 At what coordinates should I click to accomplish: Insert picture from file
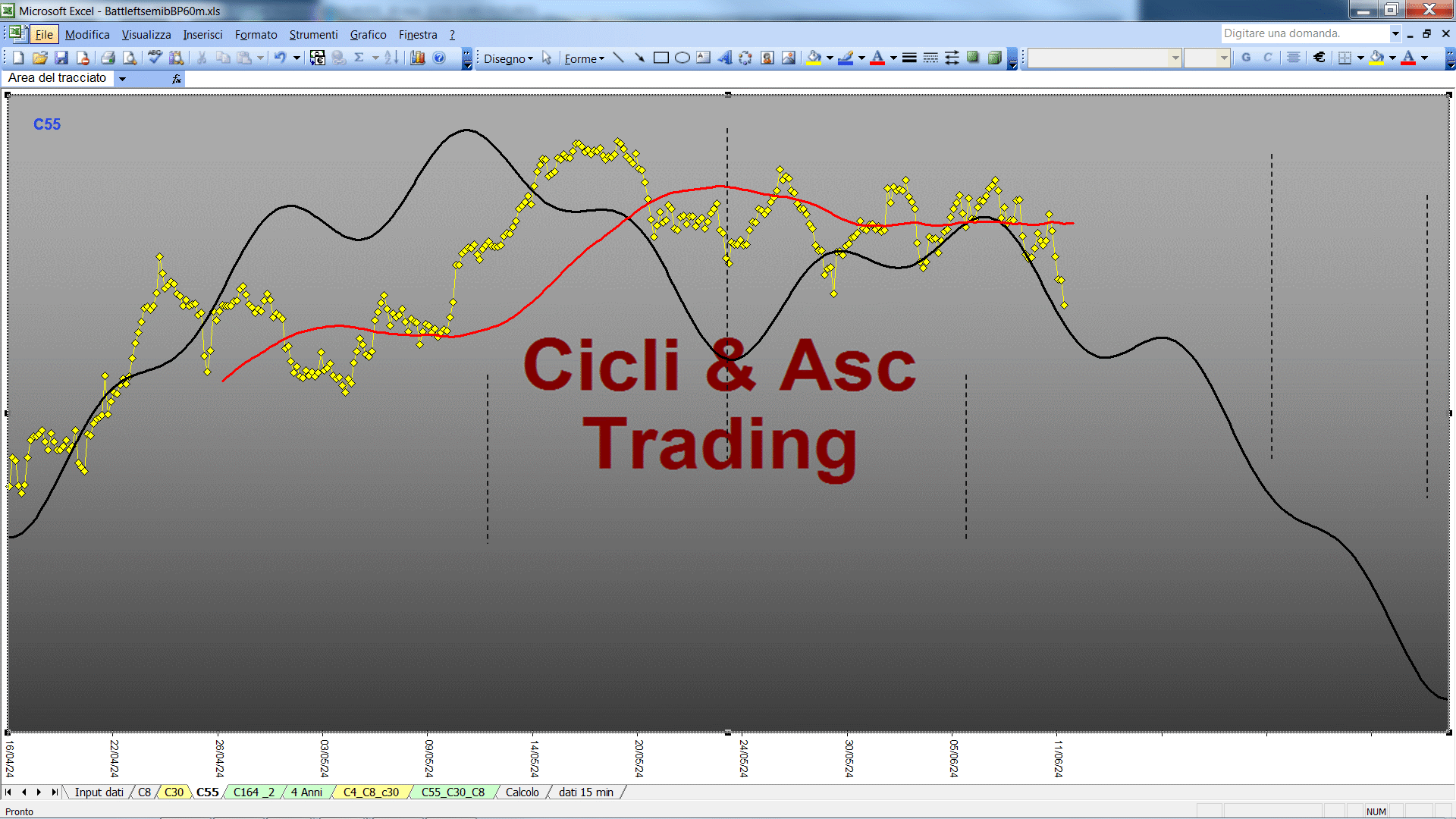789,58
